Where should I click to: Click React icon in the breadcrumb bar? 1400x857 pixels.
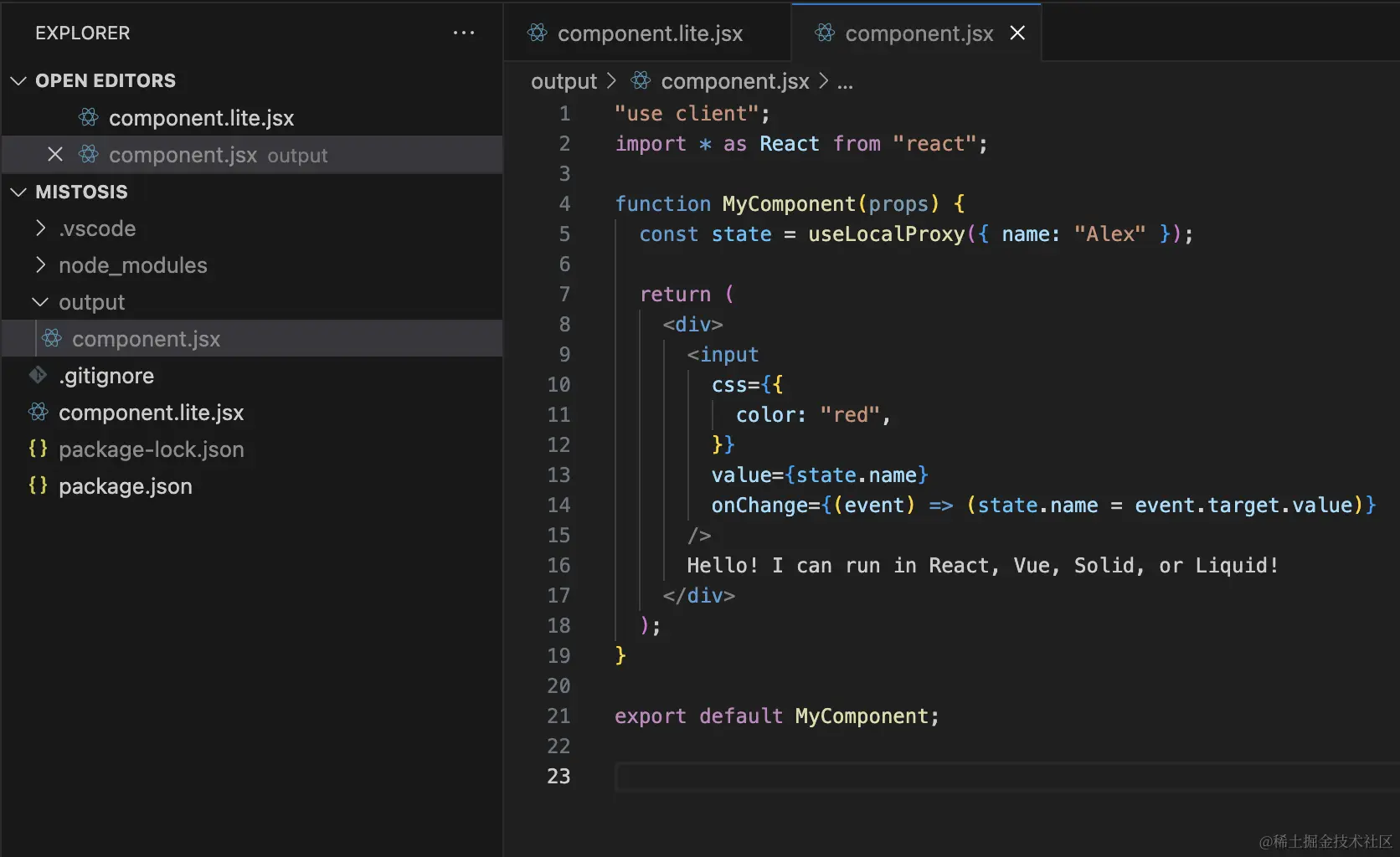click(641, 80)
